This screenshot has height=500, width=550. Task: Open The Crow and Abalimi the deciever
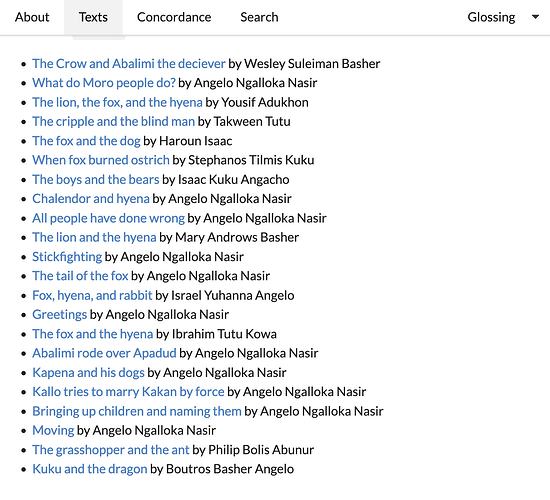[x=129, y=64]
